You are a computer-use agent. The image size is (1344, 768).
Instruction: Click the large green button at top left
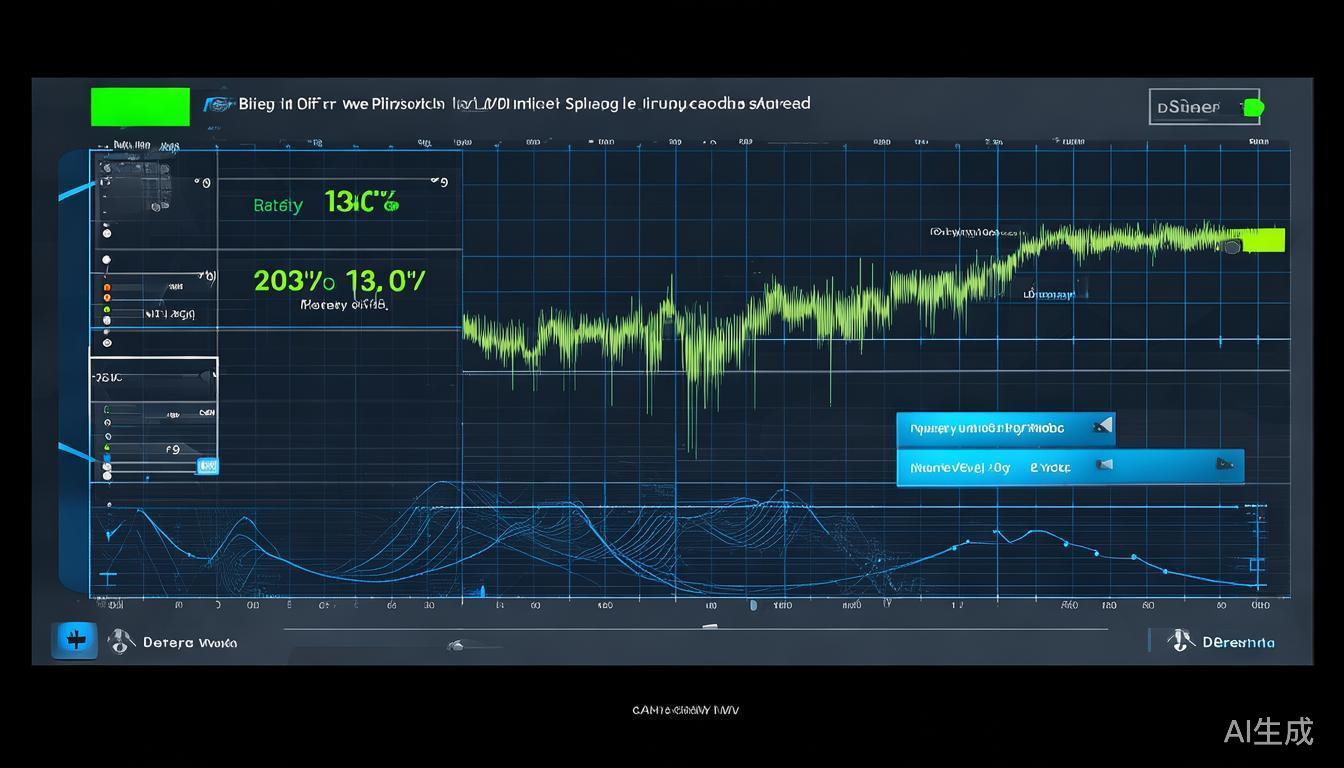click(x=140, y=107)
